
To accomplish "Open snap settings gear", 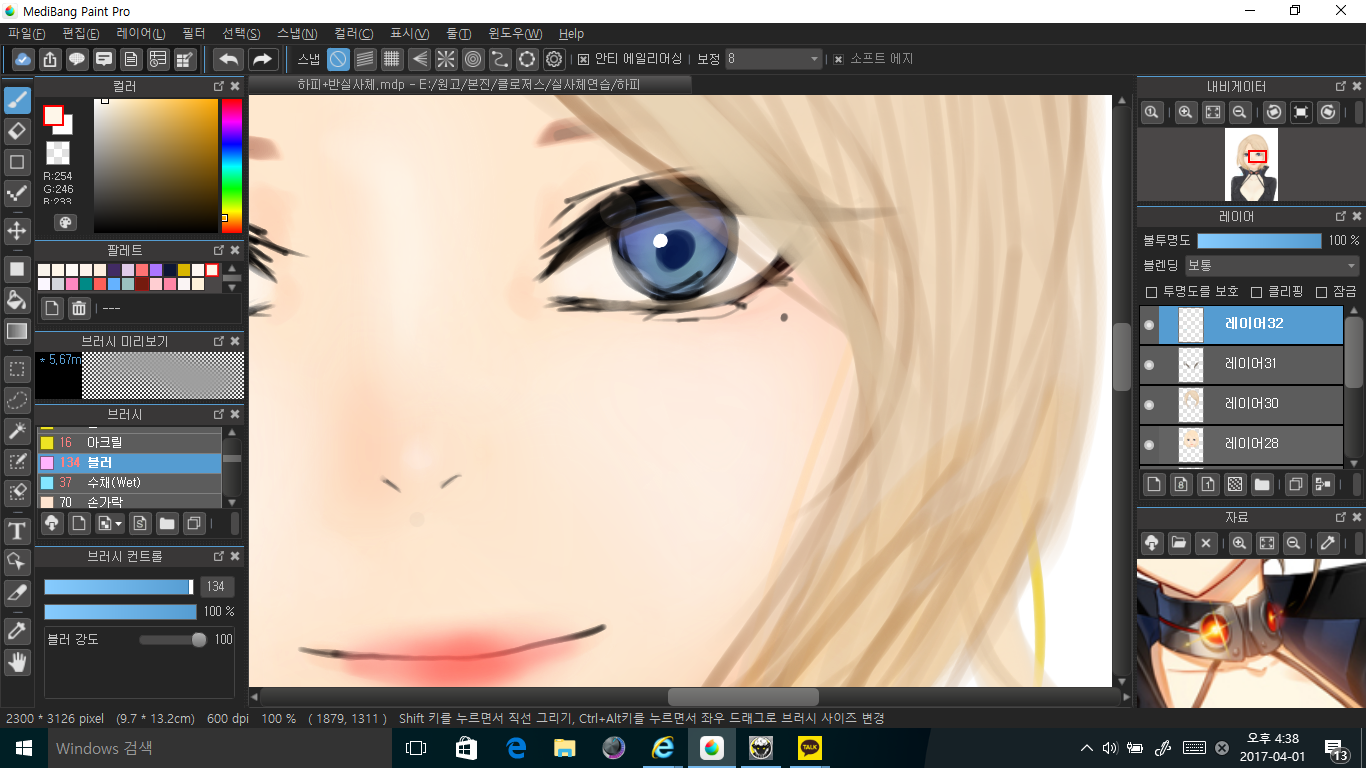I will point(554,59).
